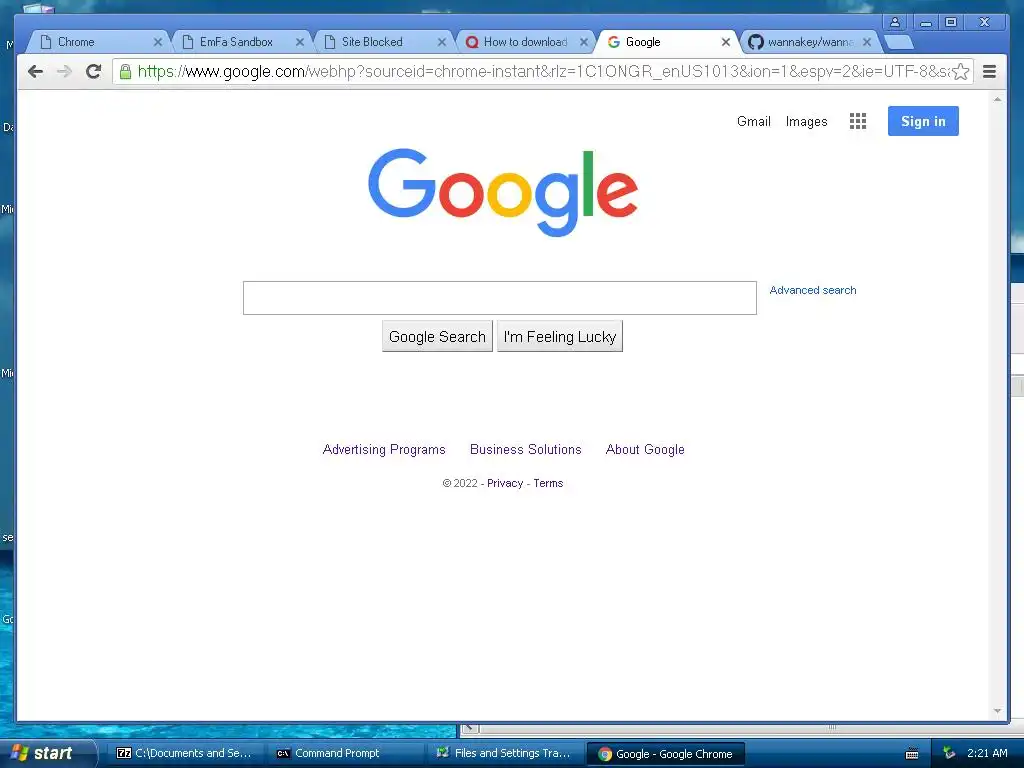
Task: Click inside the Google search box
Action: click(500, 298)
